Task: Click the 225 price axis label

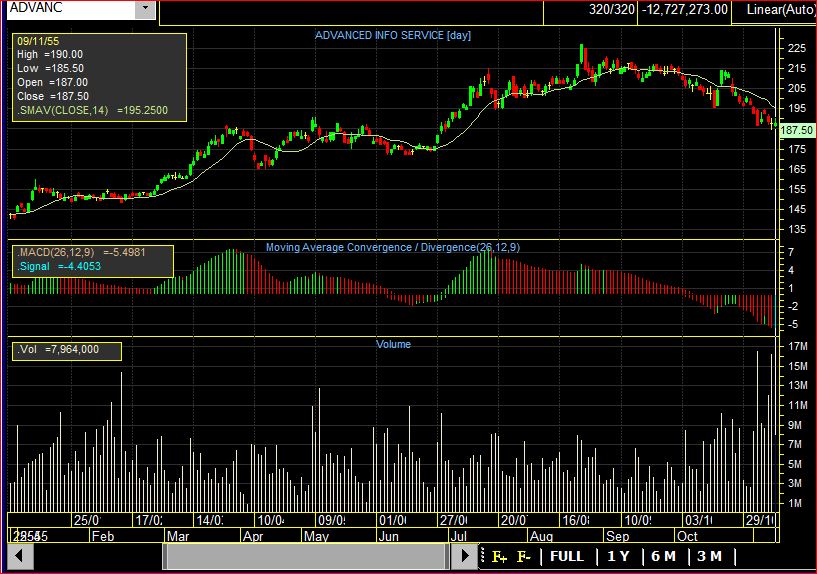Action: 797,48
